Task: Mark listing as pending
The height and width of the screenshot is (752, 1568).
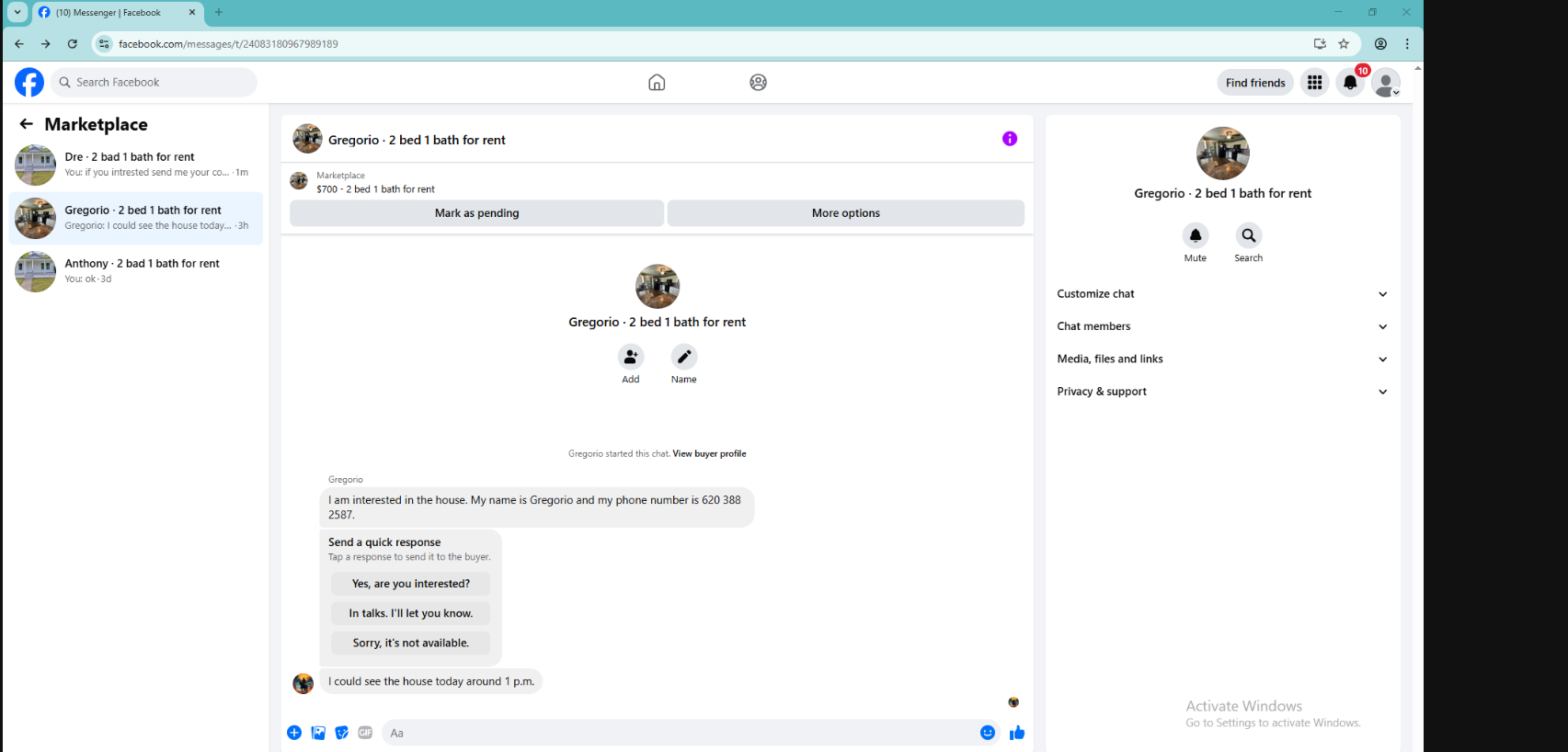Action: [476, 213]
